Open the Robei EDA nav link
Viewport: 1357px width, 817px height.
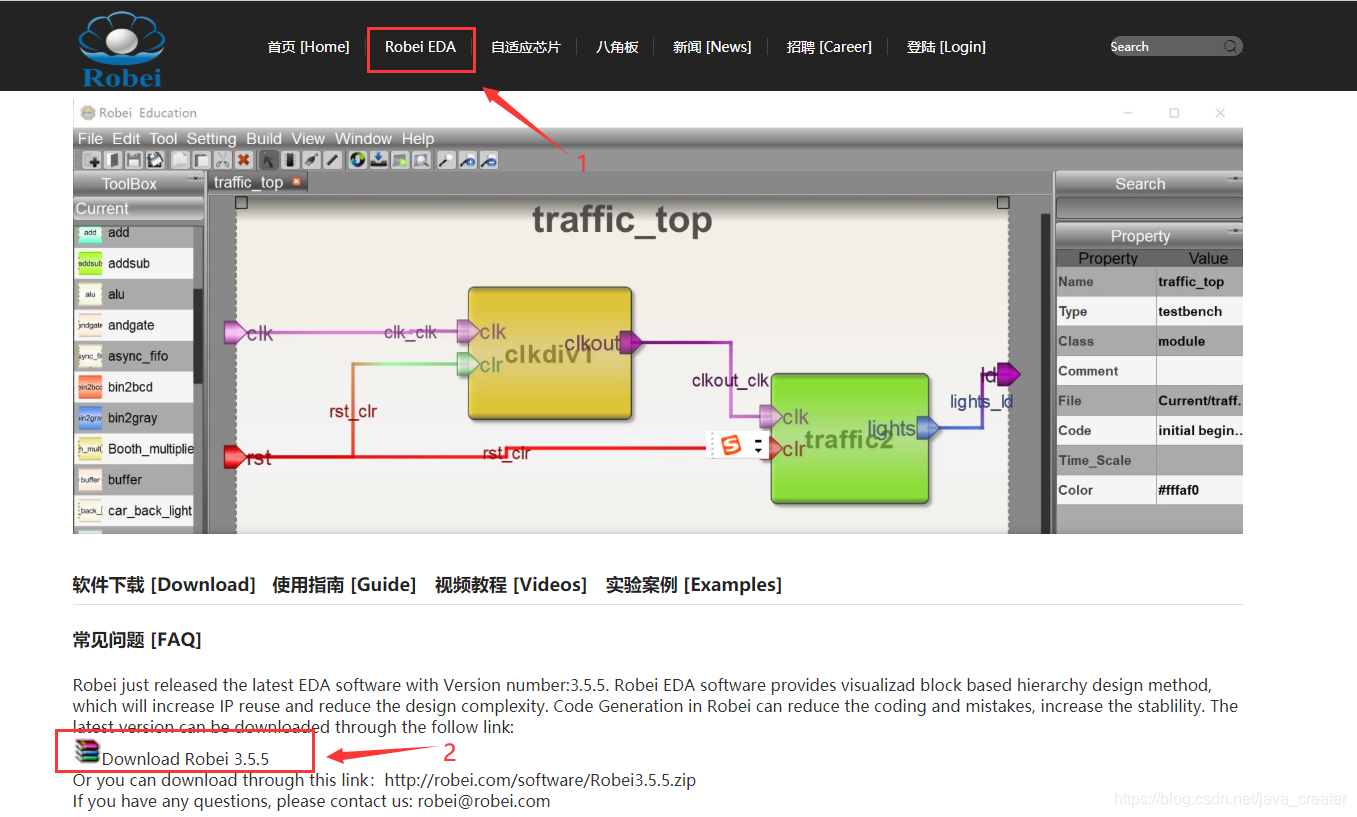(x=420, y=47)
